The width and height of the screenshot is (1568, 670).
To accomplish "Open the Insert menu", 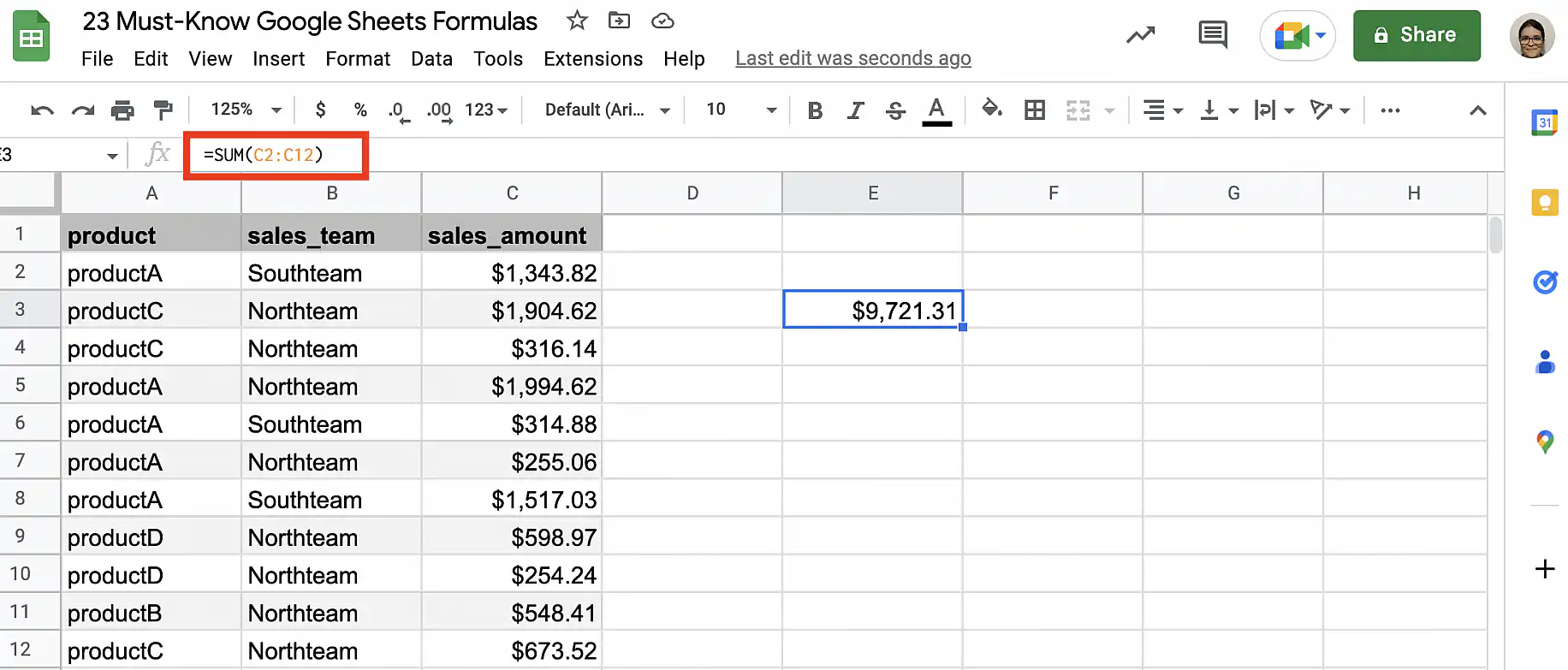I will click(278, 59).
